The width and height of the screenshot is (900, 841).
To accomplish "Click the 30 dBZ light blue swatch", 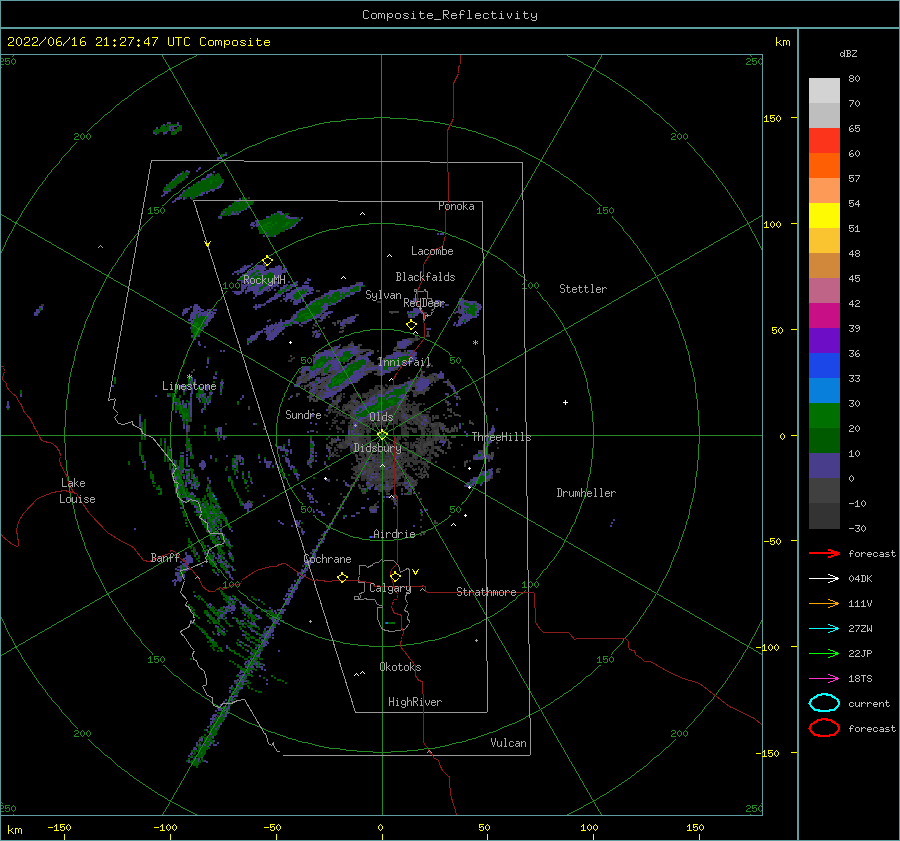I will [824, 390].
